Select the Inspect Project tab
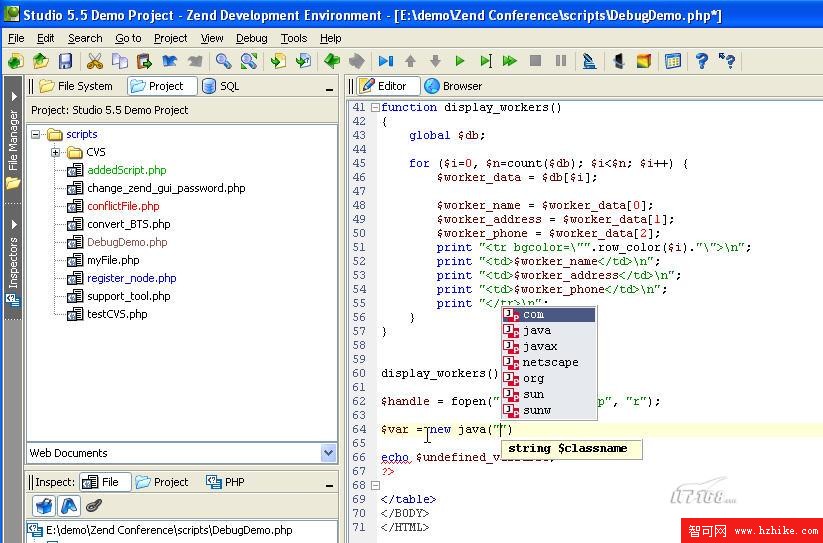Image resolution: width=823 pixels, height=543 pixels. (x=162, y=482)
